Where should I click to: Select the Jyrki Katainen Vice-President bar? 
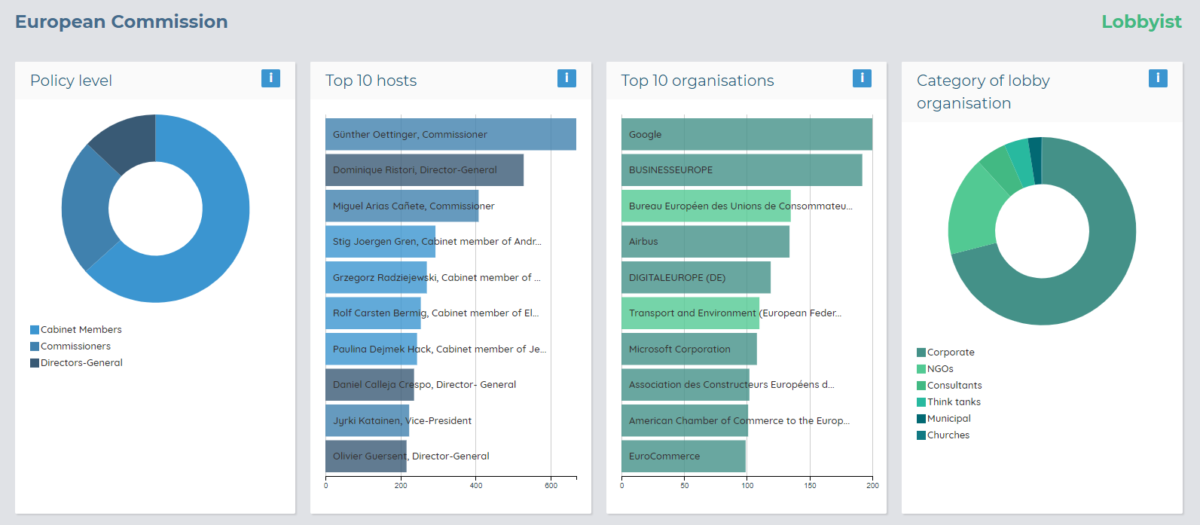click(367, 420)
